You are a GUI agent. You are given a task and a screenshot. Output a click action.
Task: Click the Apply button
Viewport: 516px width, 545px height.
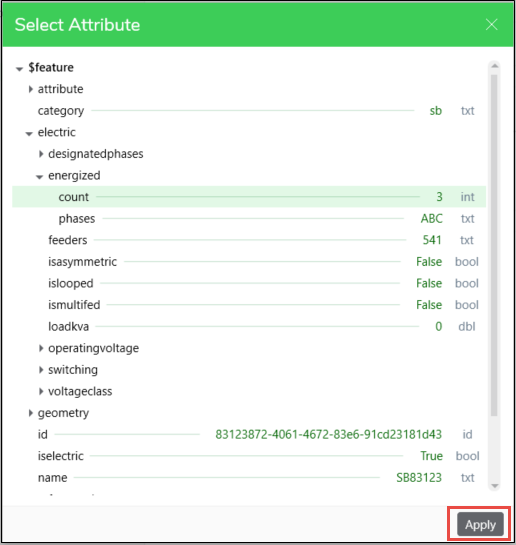480,524
